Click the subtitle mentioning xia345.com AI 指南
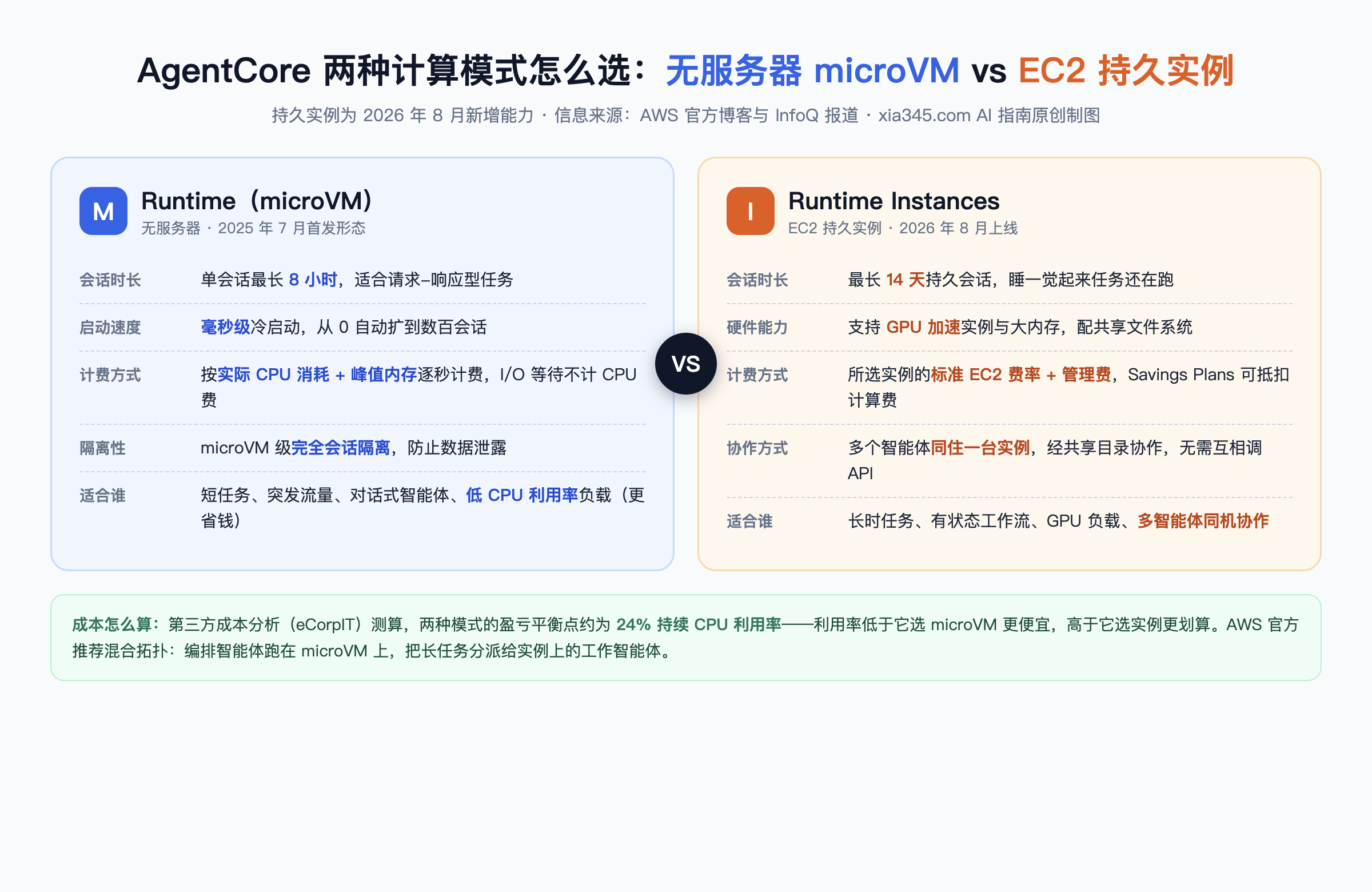Image resolution: width=1372 pixels, height=892 pixels. tap(686, 116)
